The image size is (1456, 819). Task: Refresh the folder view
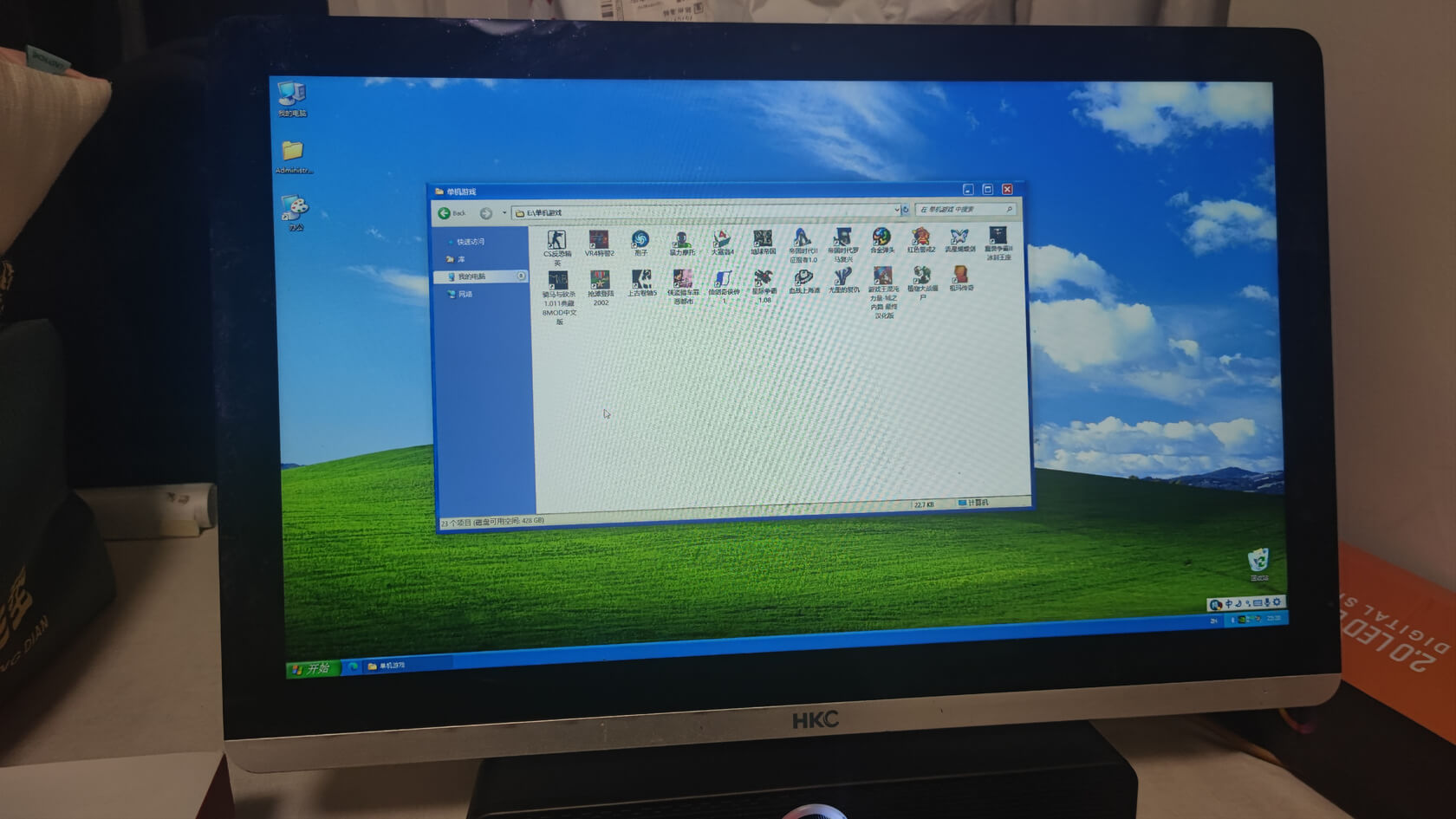click(x=906, y=210)
